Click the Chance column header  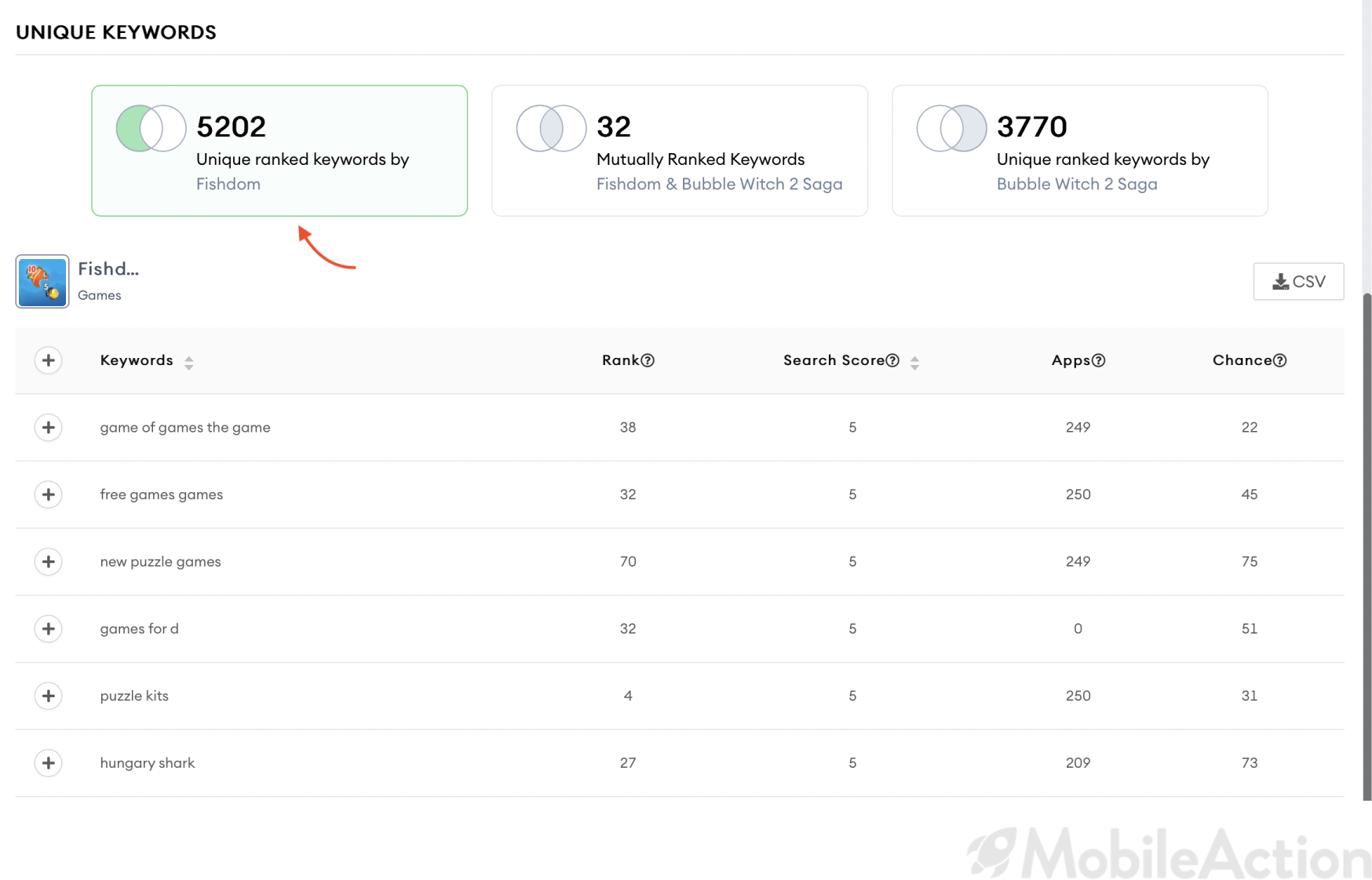point(1242,360)
